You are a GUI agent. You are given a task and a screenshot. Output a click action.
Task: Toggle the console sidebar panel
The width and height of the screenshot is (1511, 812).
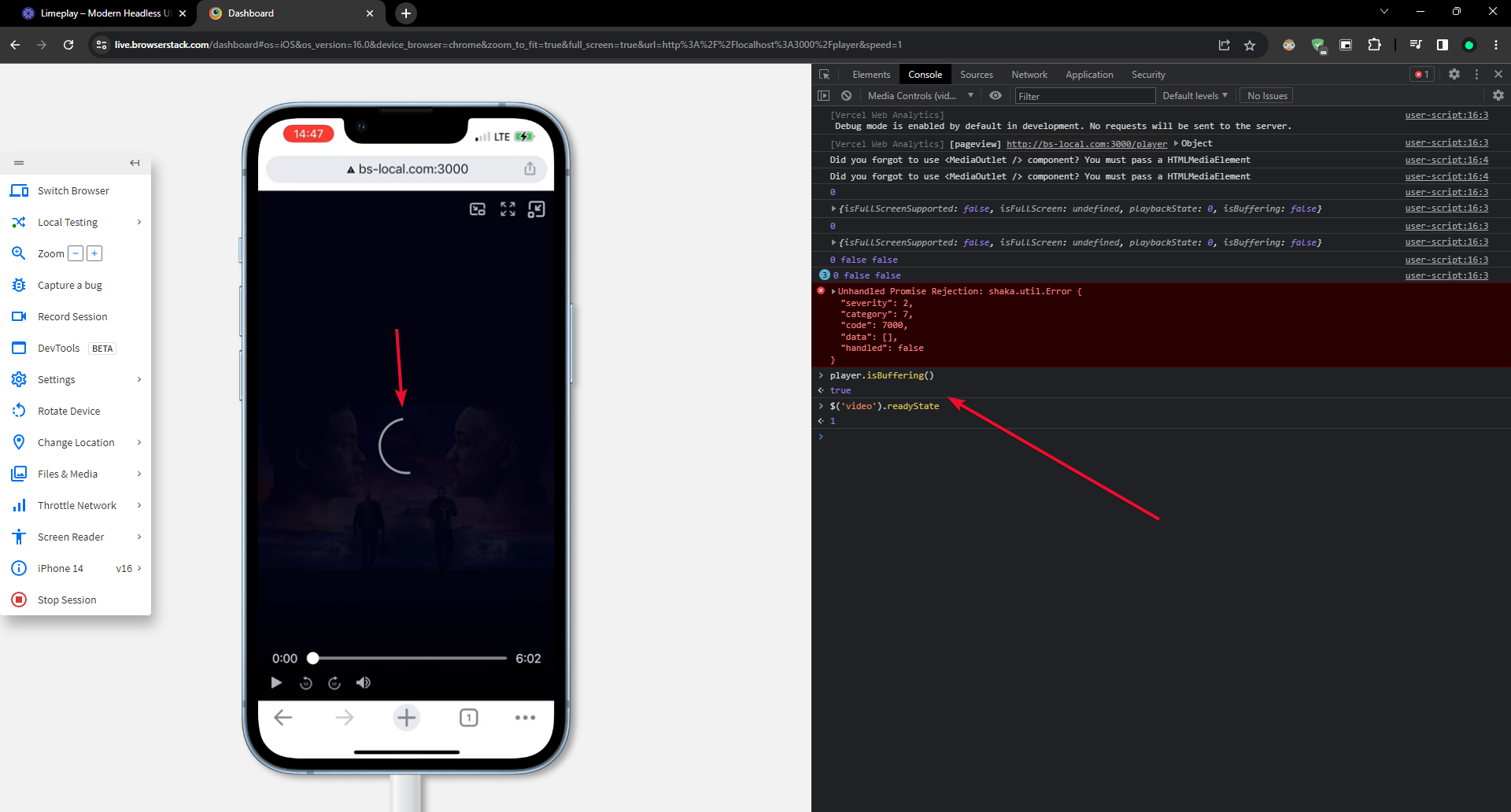(823, 95)
